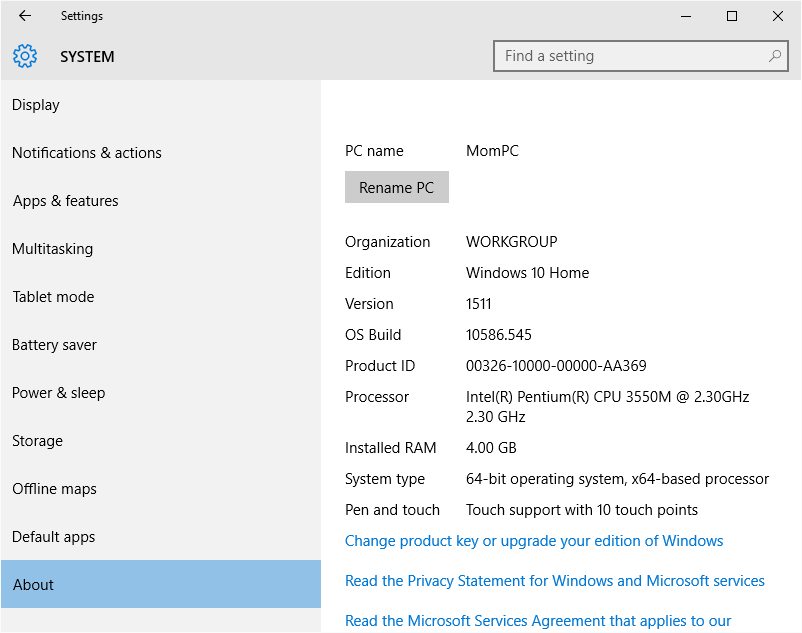
Task: Maximize the Settings window
Action: (x=732, y=16)
